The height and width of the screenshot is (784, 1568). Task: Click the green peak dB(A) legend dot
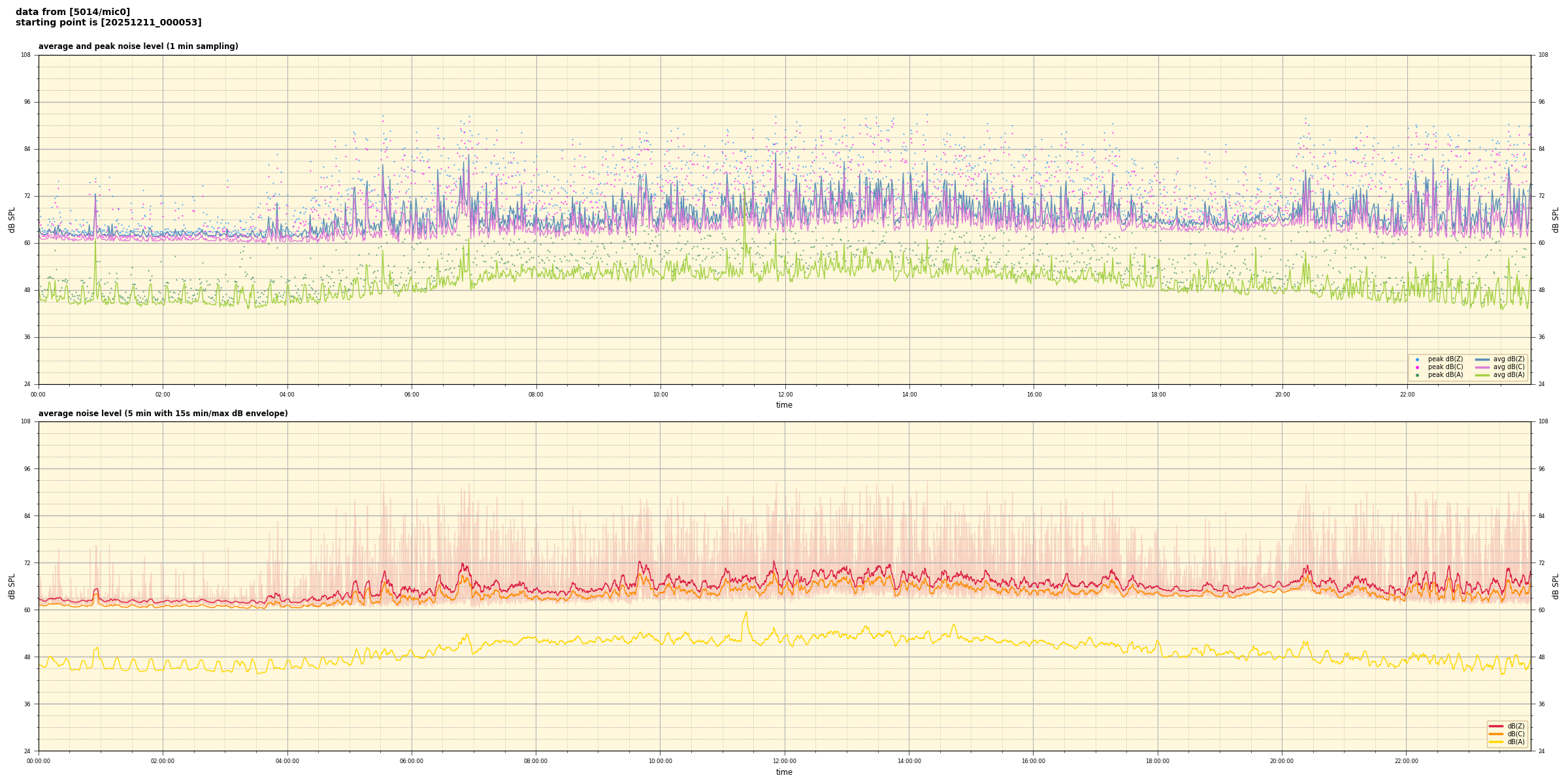click(x=1417, y=375)
